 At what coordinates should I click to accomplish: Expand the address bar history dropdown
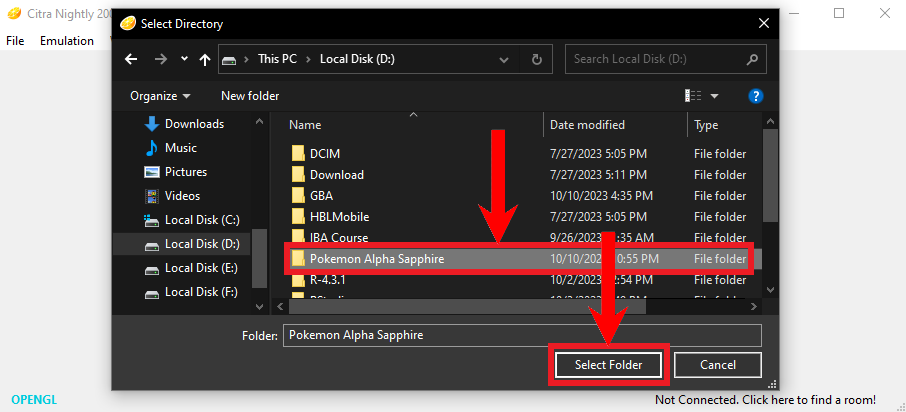click(509, 60)
